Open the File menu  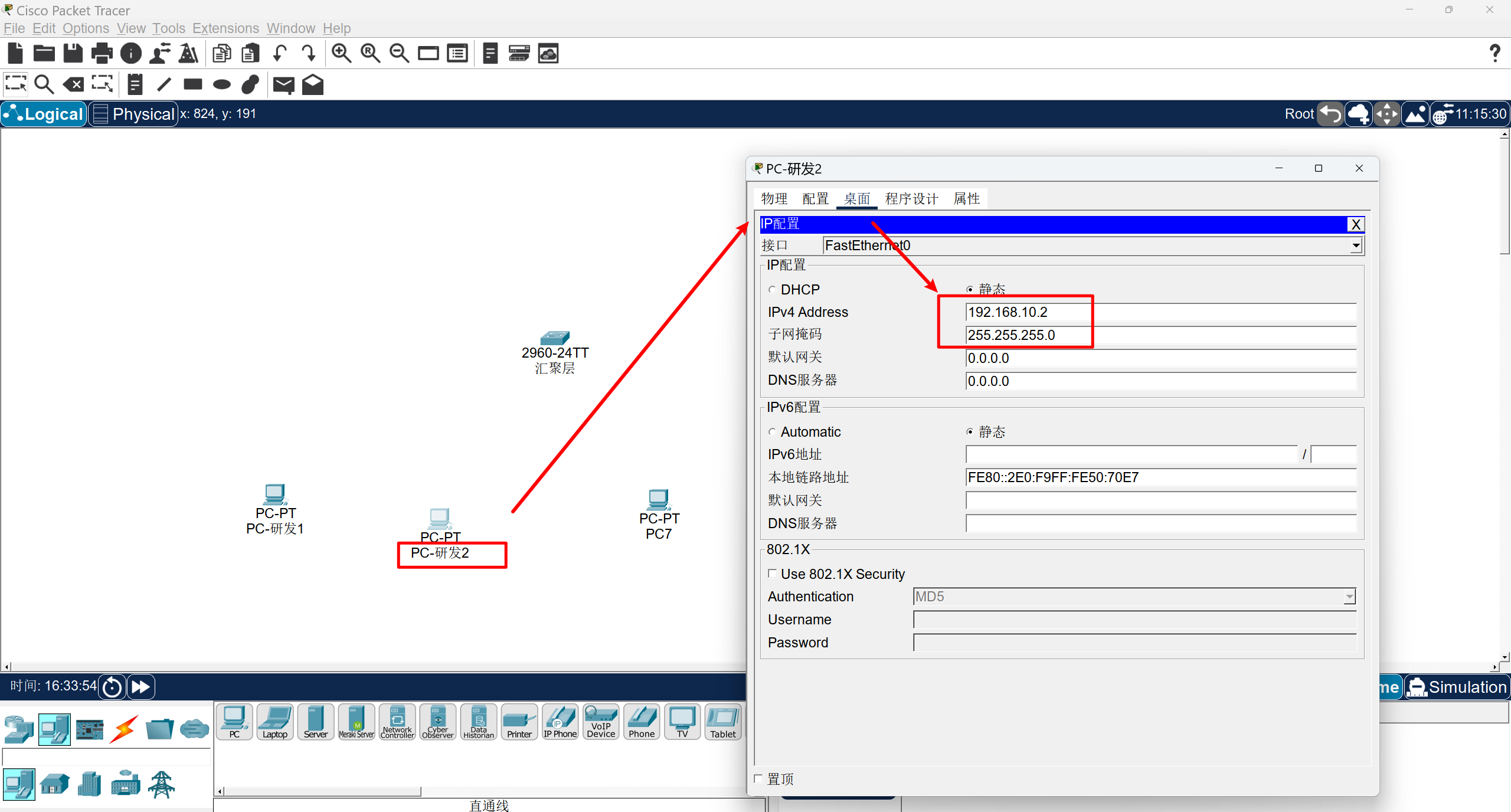point(14,28)
